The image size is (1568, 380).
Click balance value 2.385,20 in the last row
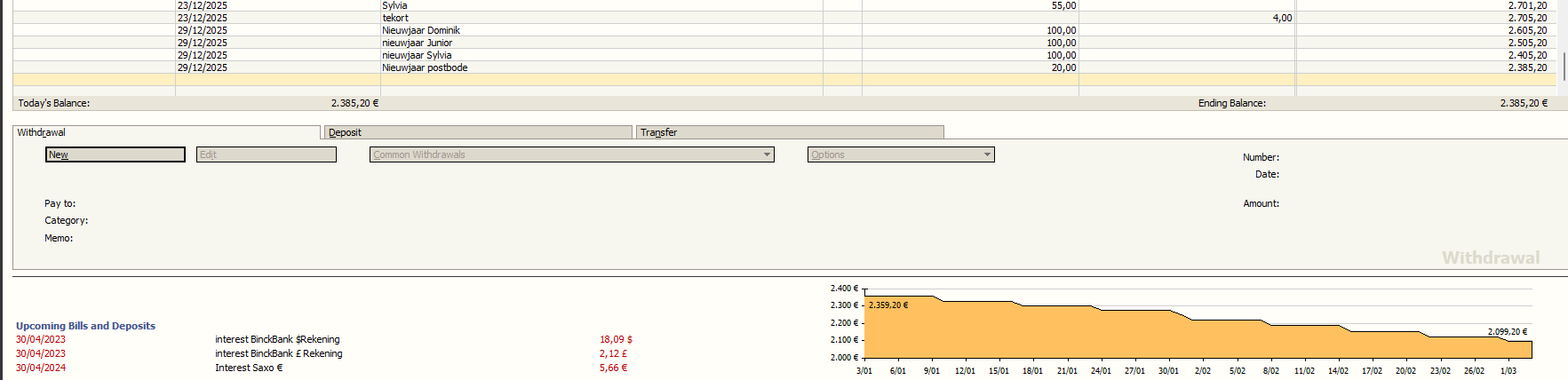1527,67
